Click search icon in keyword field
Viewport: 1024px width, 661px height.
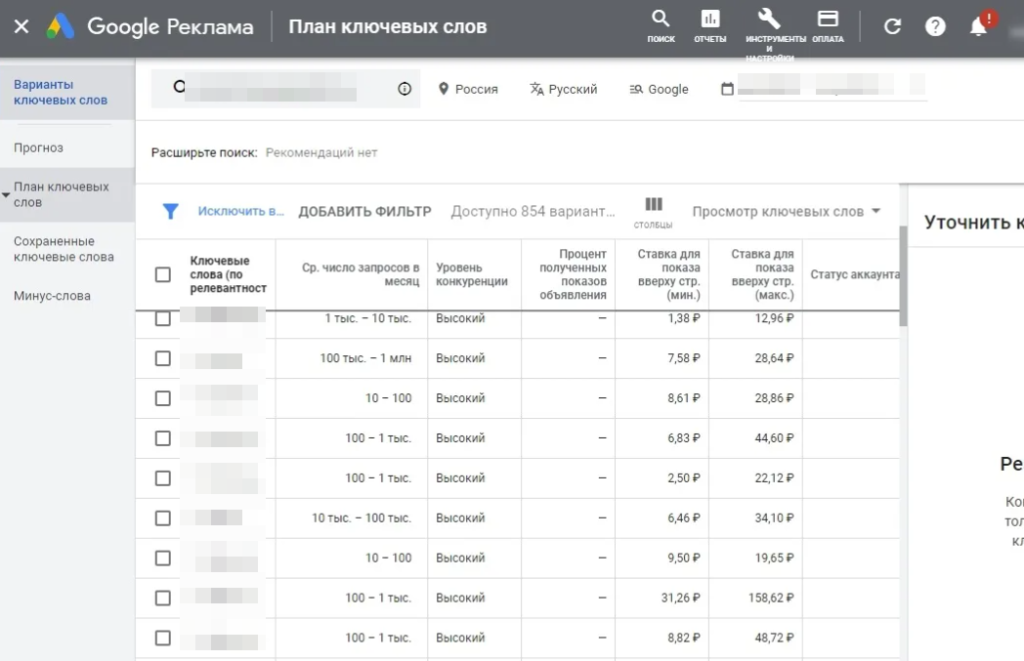coord(179,86)
